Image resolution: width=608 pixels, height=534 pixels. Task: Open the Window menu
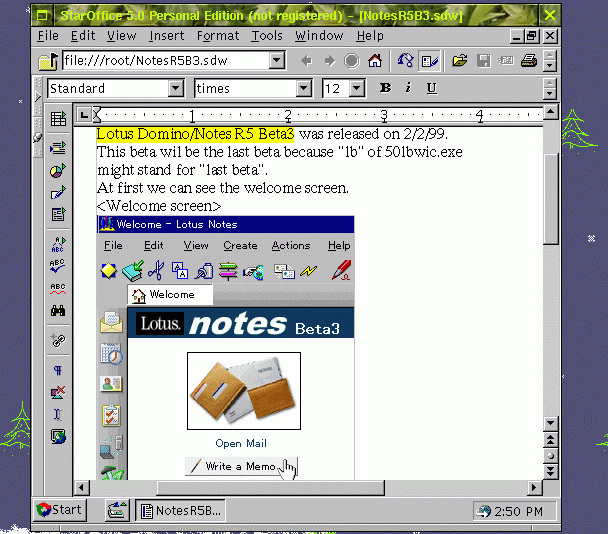(x=319, y=36)
